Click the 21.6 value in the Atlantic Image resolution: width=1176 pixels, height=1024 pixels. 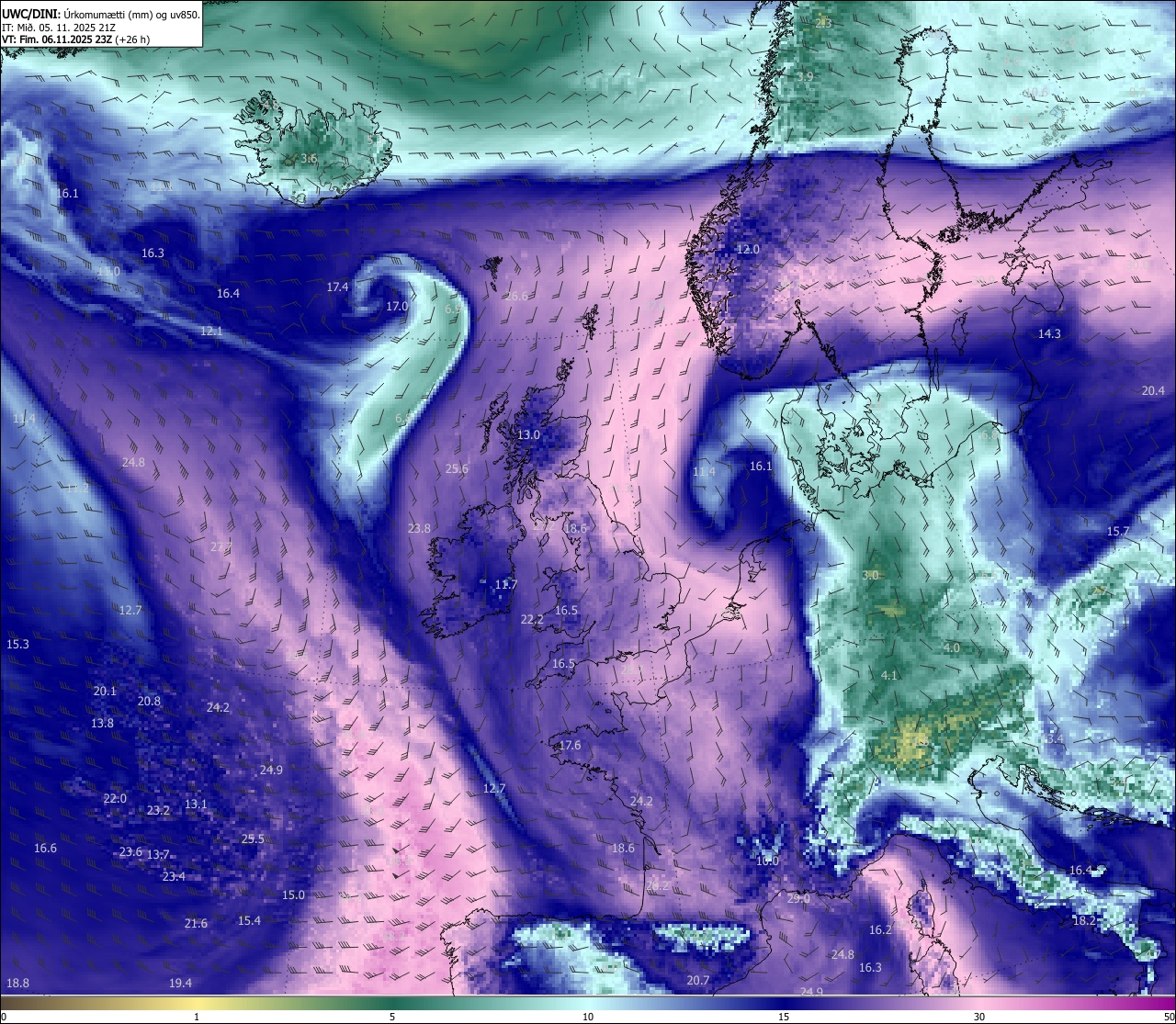click(196, 924)
